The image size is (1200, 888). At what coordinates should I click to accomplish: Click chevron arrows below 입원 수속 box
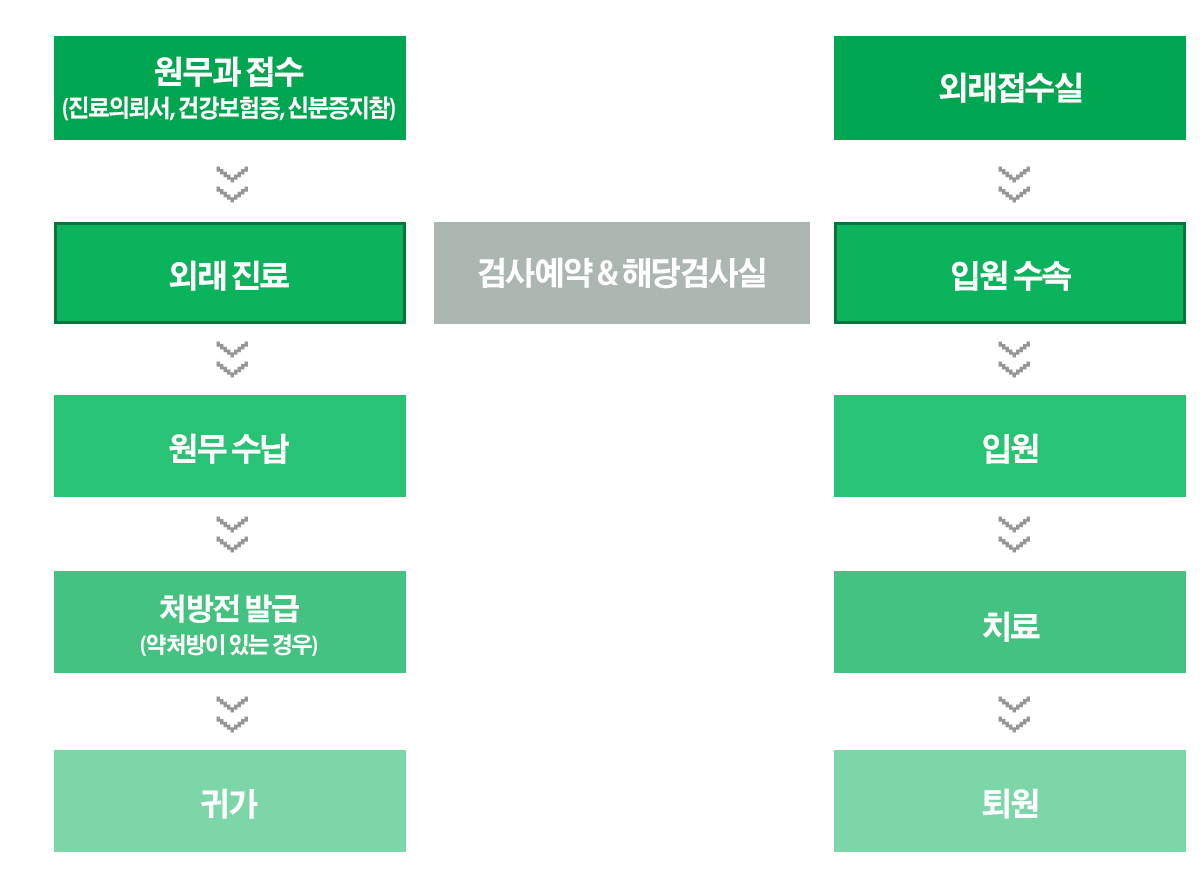[1013, 360]
